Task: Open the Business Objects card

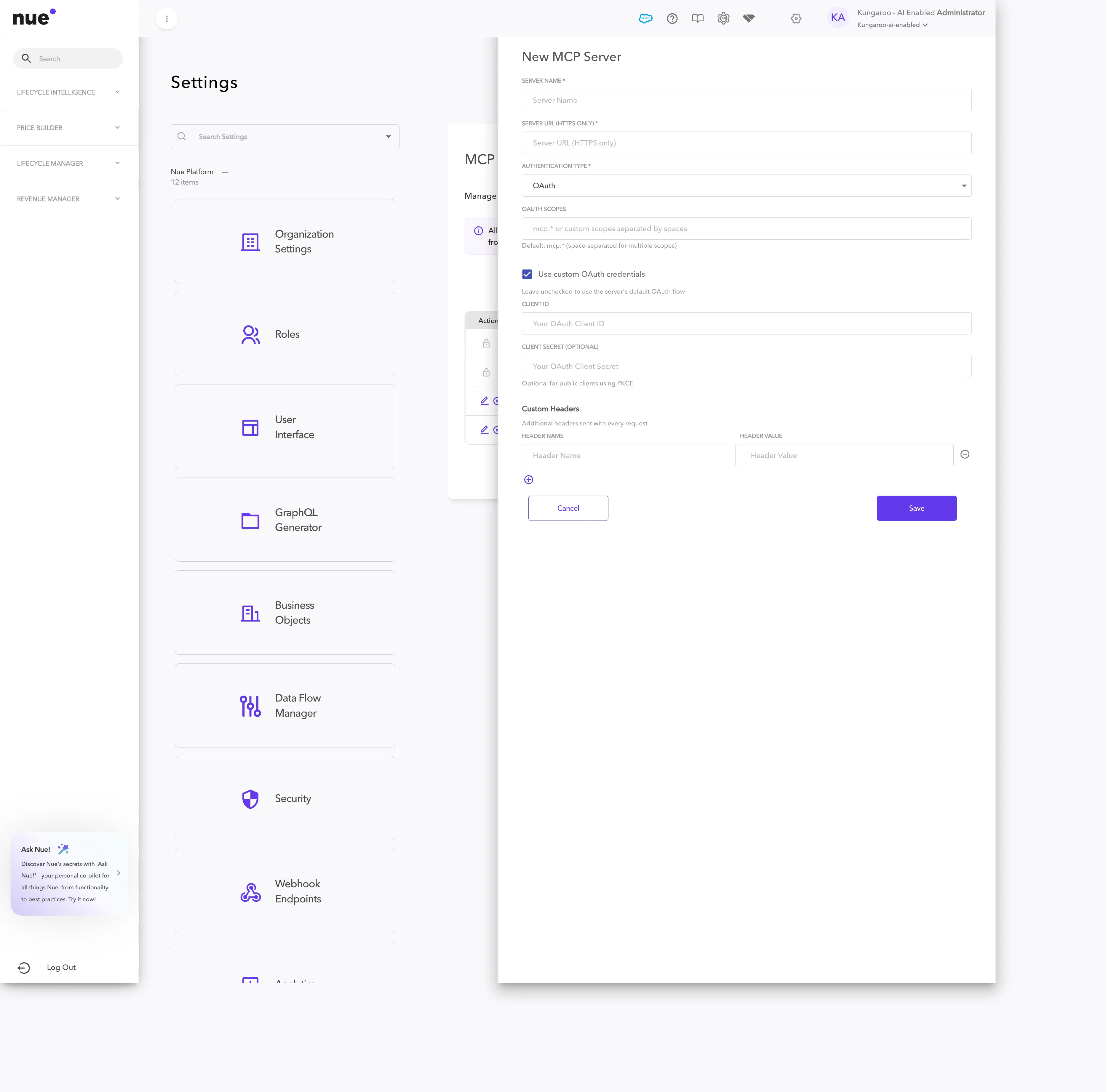Action: coord(285,612)
